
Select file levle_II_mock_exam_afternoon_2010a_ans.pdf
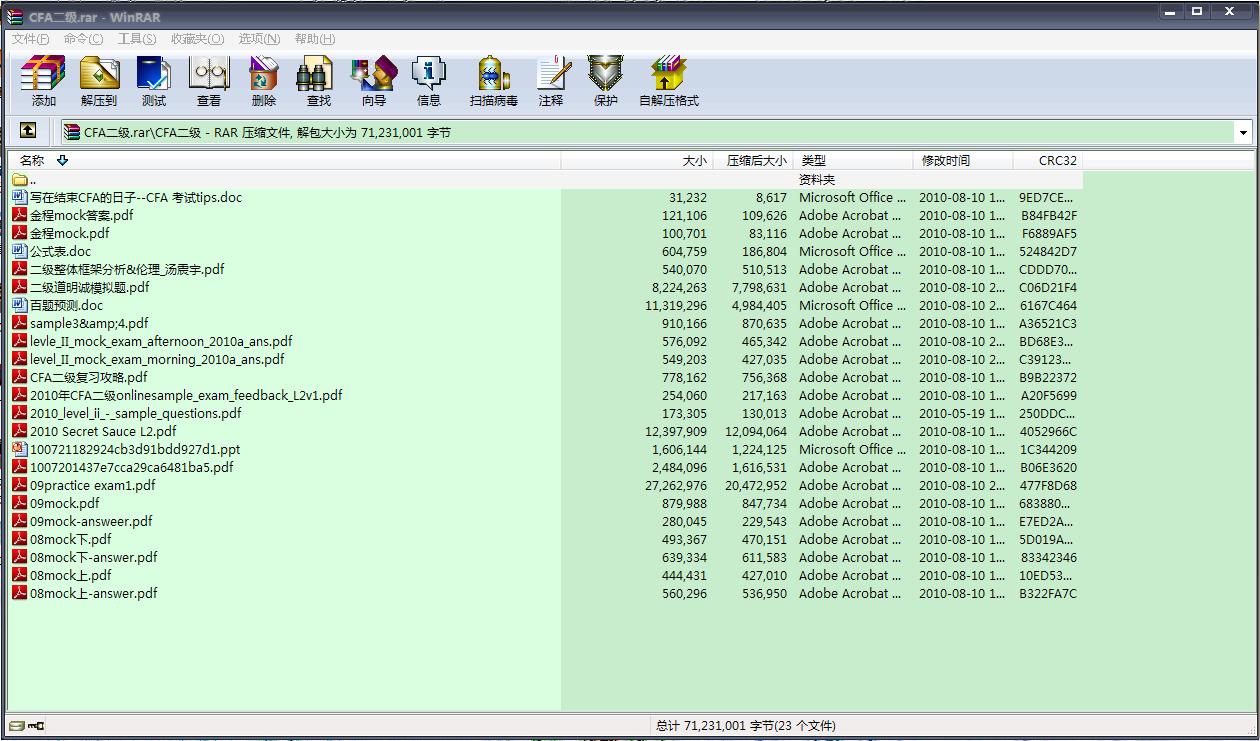[x=161, y=341]
